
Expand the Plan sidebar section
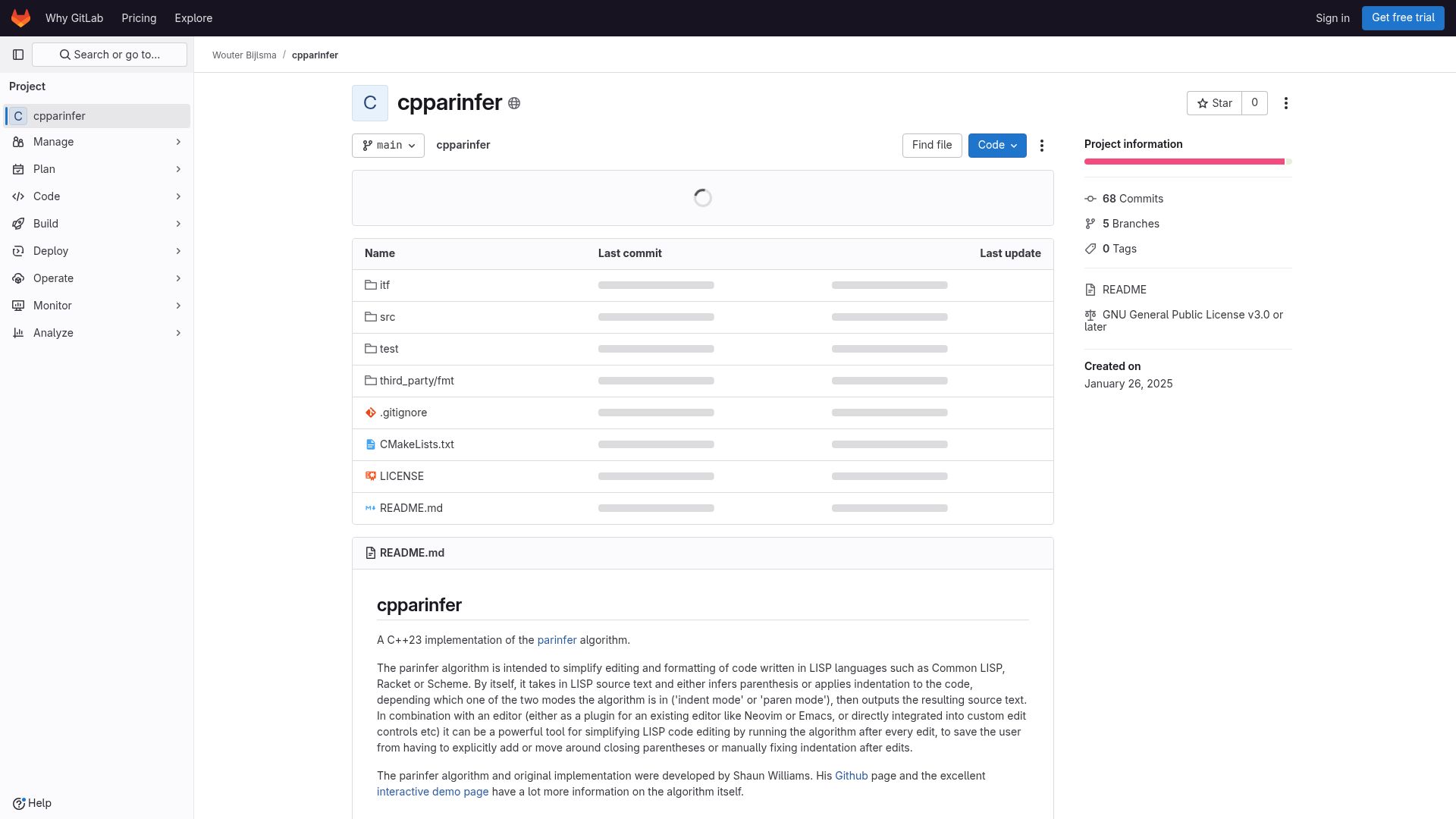97,169
